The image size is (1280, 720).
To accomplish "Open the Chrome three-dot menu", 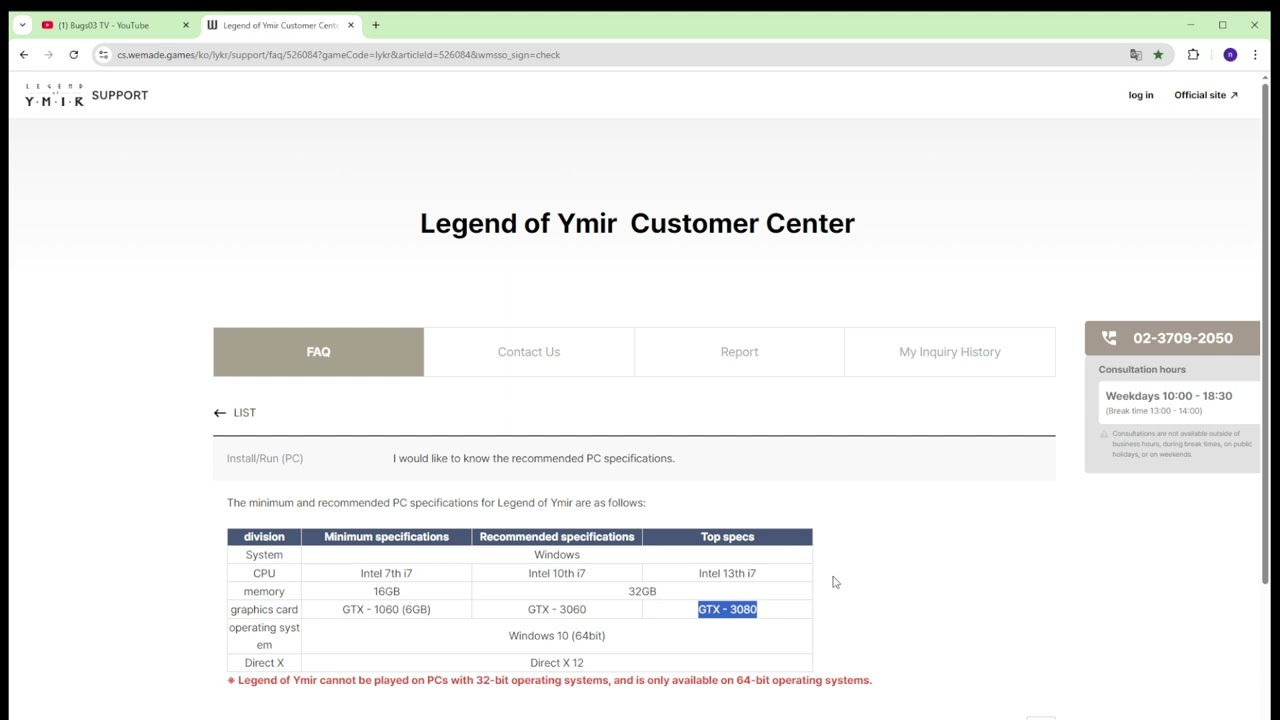I will (1255, 55).
